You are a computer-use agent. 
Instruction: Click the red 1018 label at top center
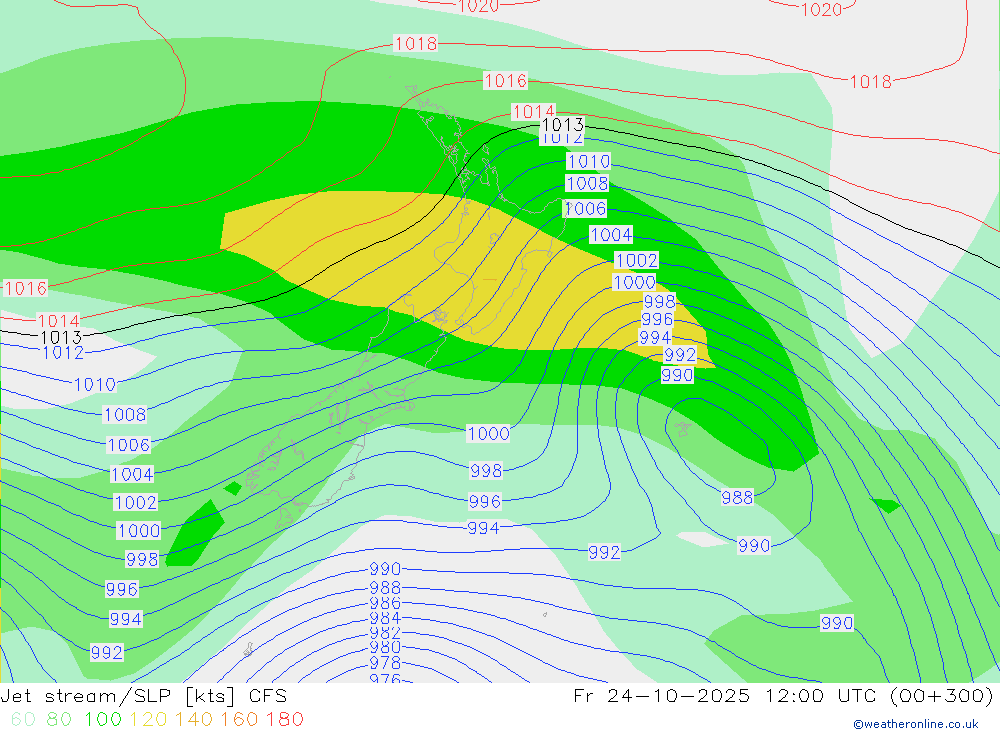416,43
